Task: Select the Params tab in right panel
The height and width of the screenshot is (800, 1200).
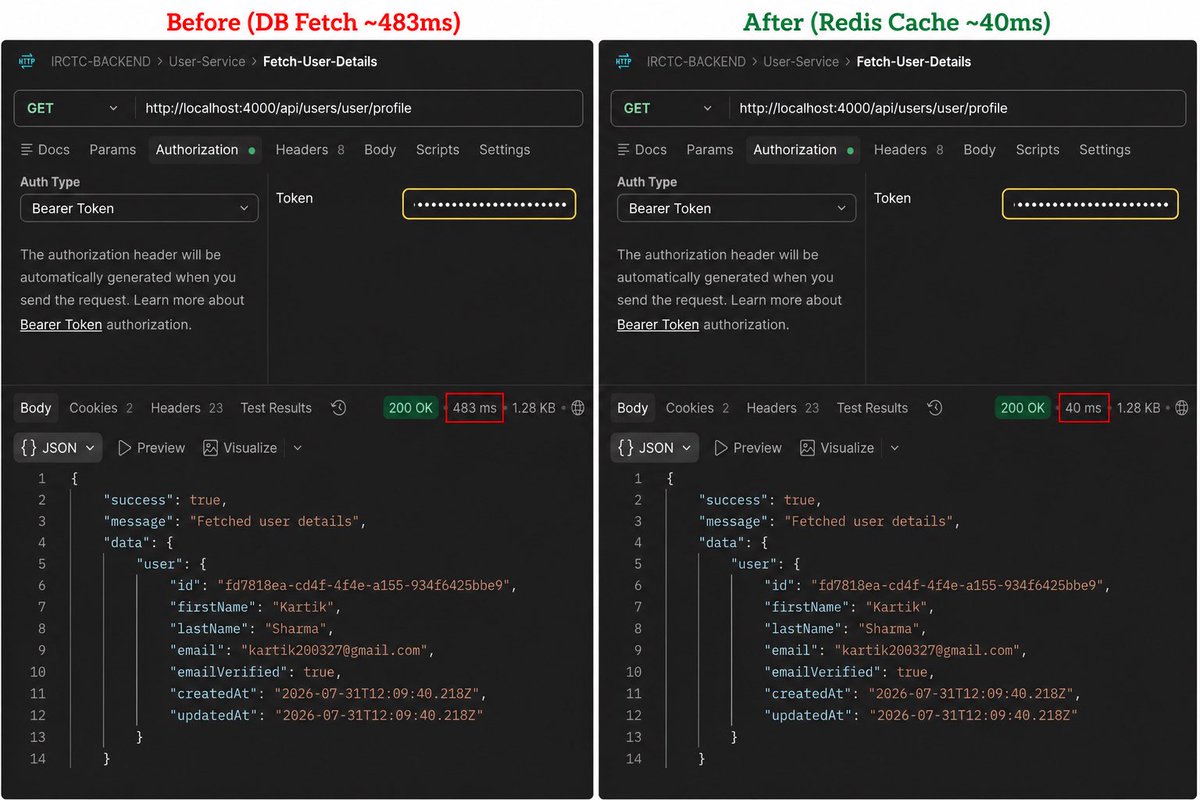Action: pos(709,150)
